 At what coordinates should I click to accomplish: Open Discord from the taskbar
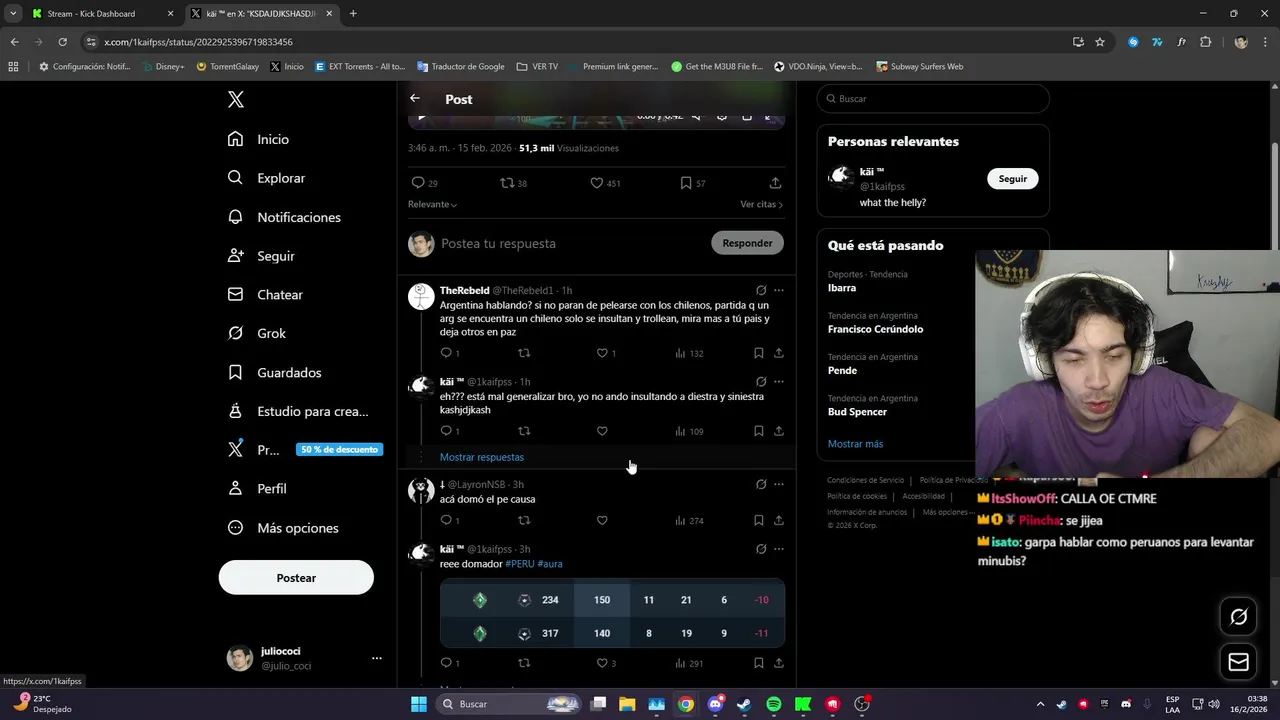coord(715,704)
